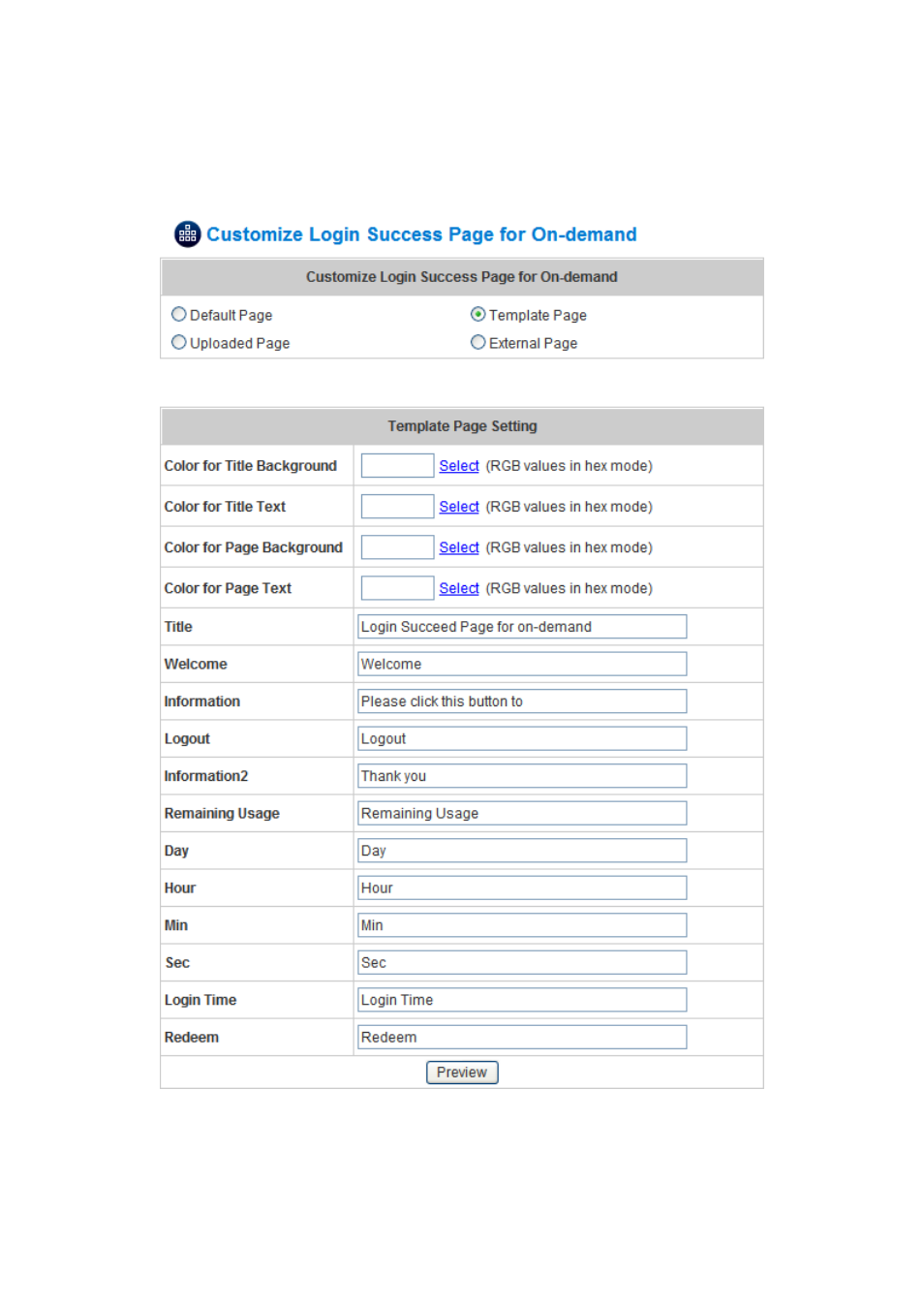The image size is (924, 1308).
Task: Choose the Uploaded Page radio option
Action: [179, 343]
